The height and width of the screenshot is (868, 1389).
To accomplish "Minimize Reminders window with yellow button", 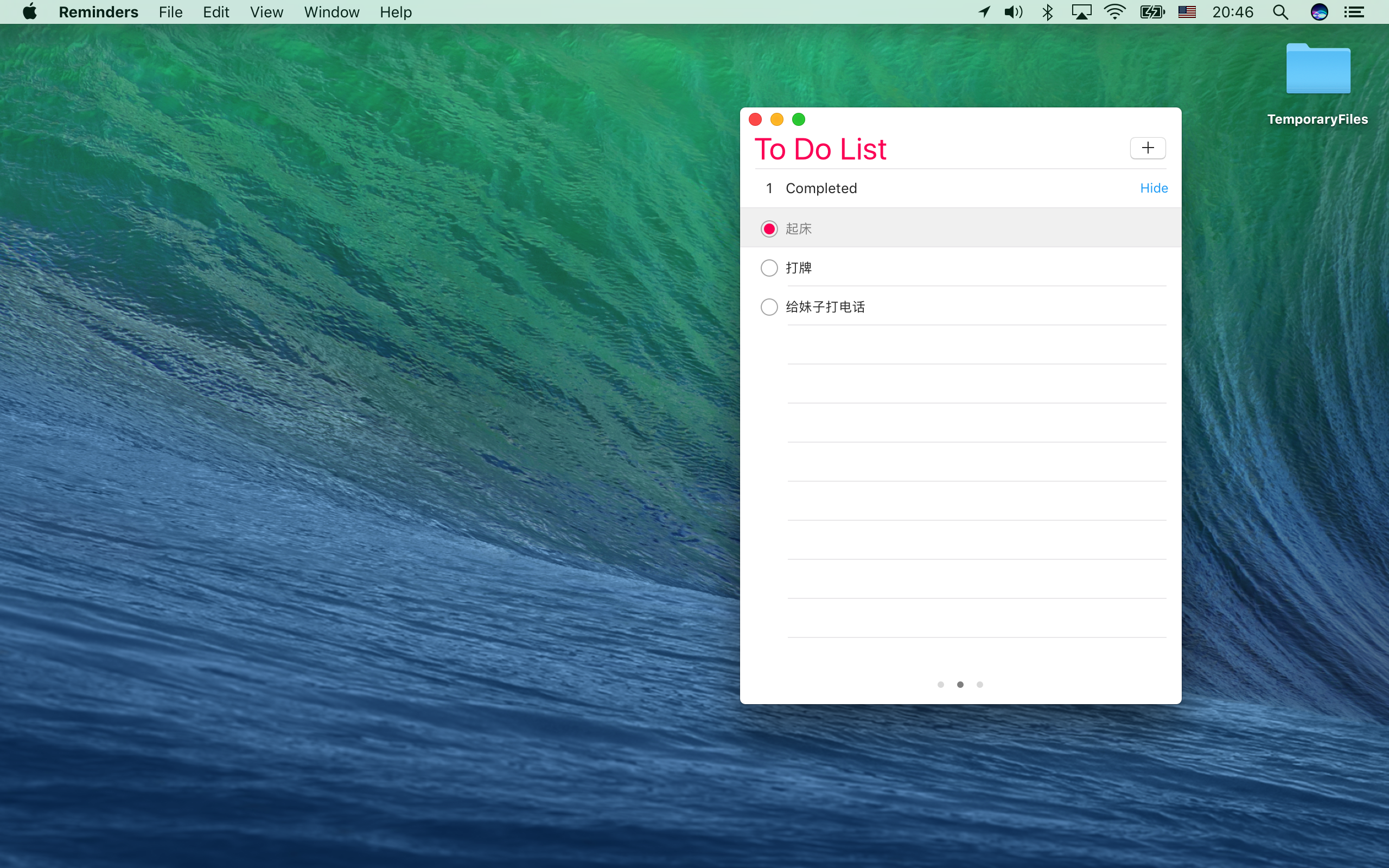I will (x=776, y=119).
